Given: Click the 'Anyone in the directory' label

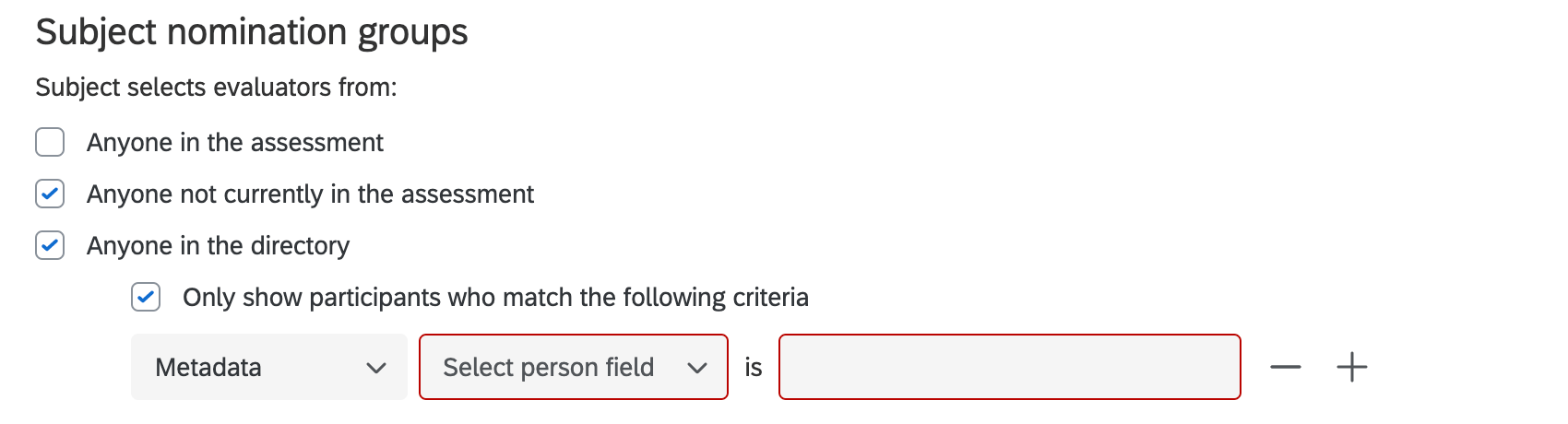Looking at the screenshot, I should (218, 246).
